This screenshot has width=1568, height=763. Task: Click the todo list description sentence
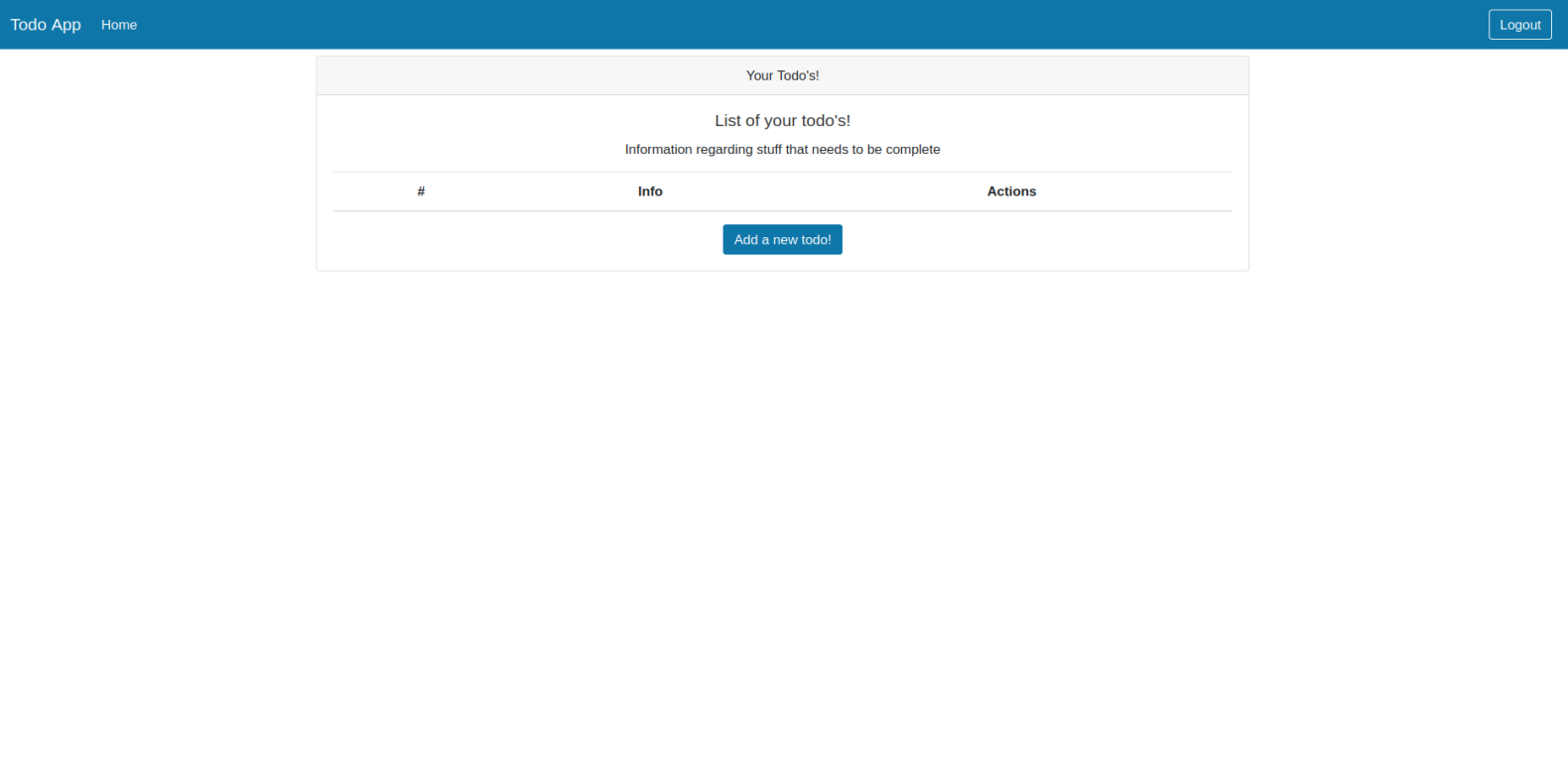[782, 150]
